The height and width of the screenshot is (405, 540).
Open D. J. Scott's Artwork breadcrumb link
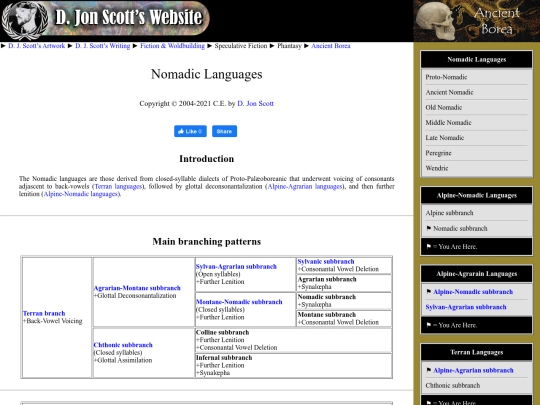click(37, 46)
